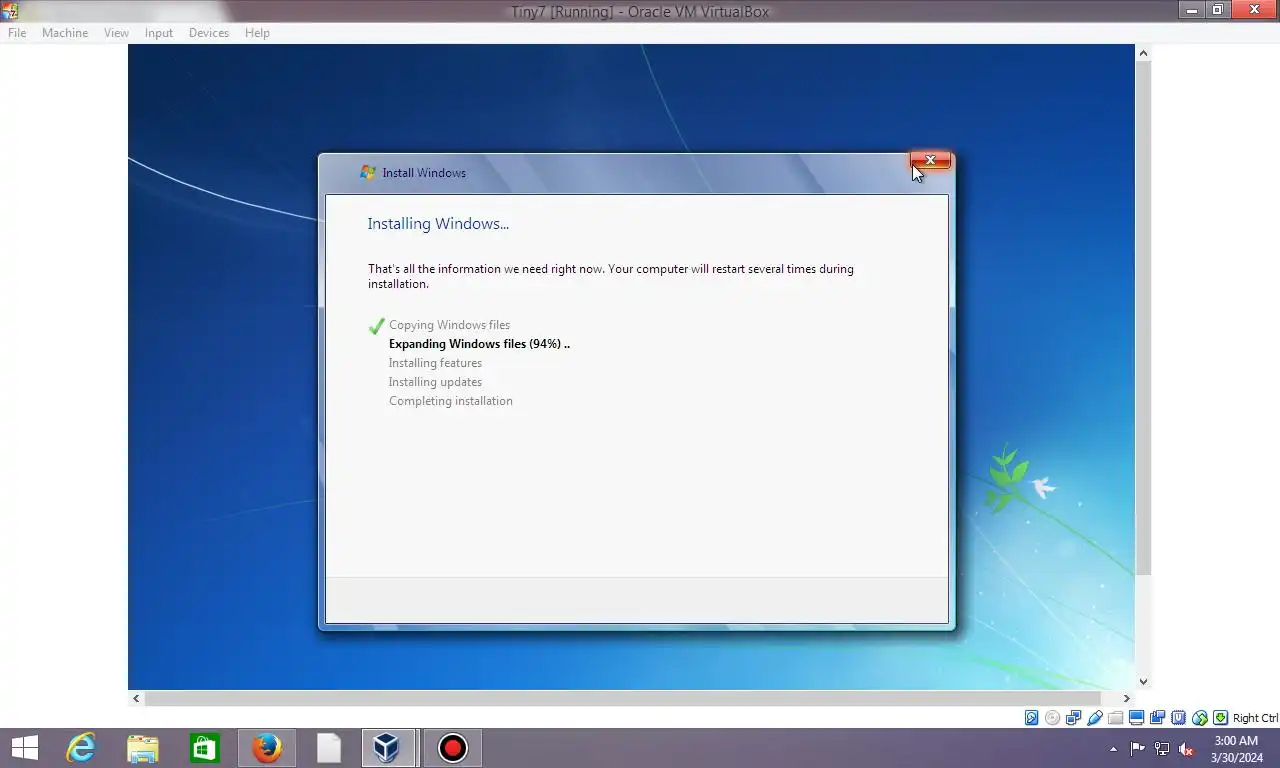The image size is (1280, 768).
Task: Click the vertical scrollbar up arrow
Action: (x=1143, y=52)
